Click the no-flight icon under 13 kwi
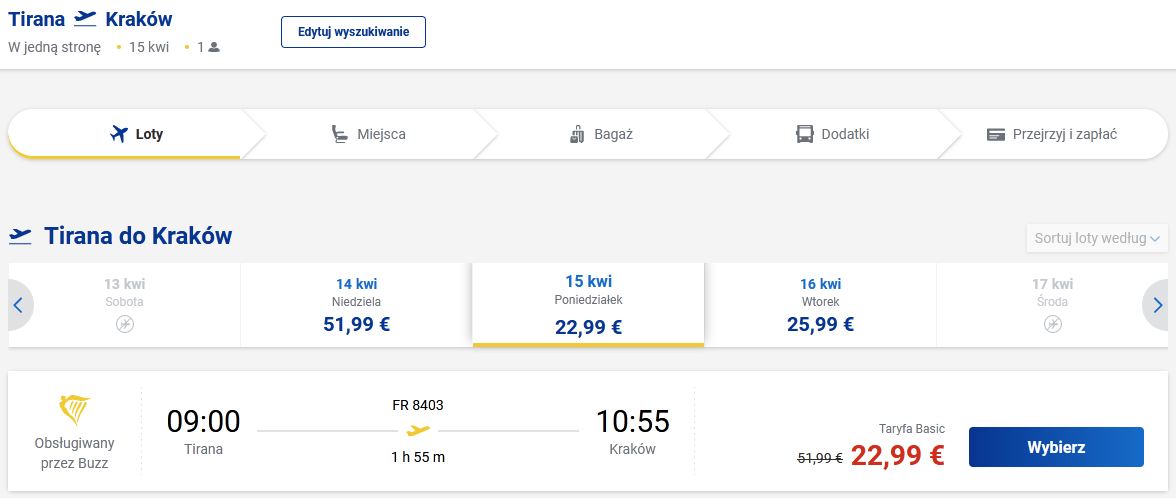 125,324
